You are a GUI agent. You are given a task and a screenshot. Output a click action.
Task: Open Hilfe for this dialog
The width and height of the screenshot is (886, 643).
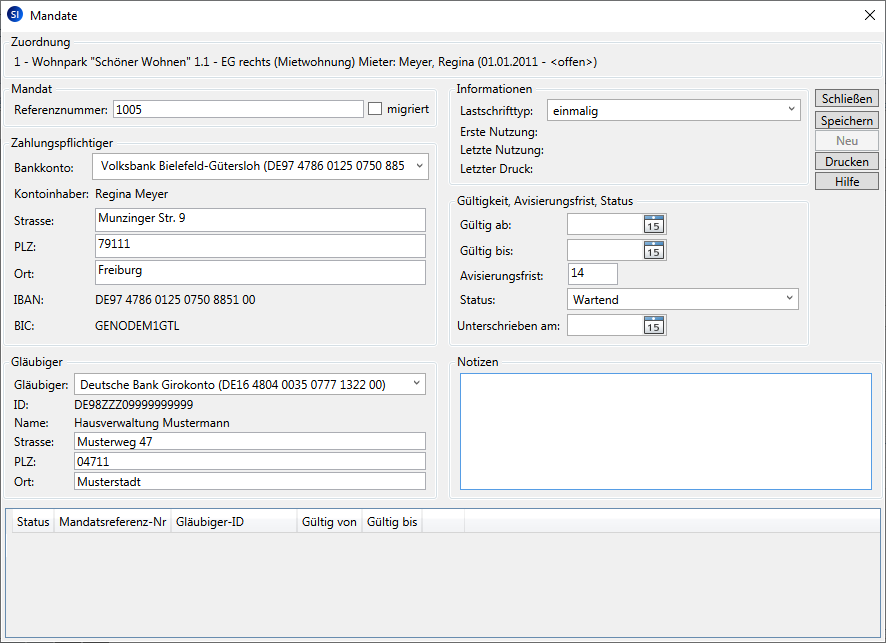coord(847,181)
